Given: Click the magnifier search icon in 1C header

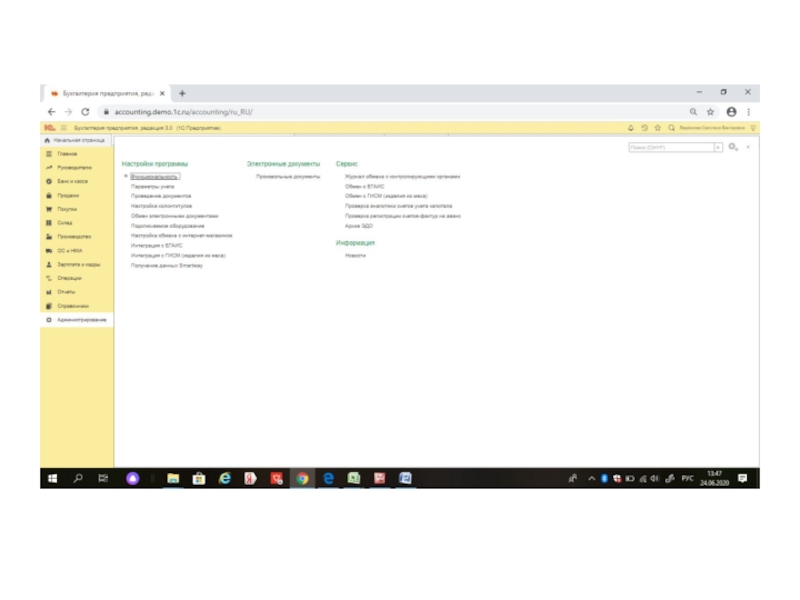Looking at the screenshot, I should pyautogui.click(x=670, y=128).
